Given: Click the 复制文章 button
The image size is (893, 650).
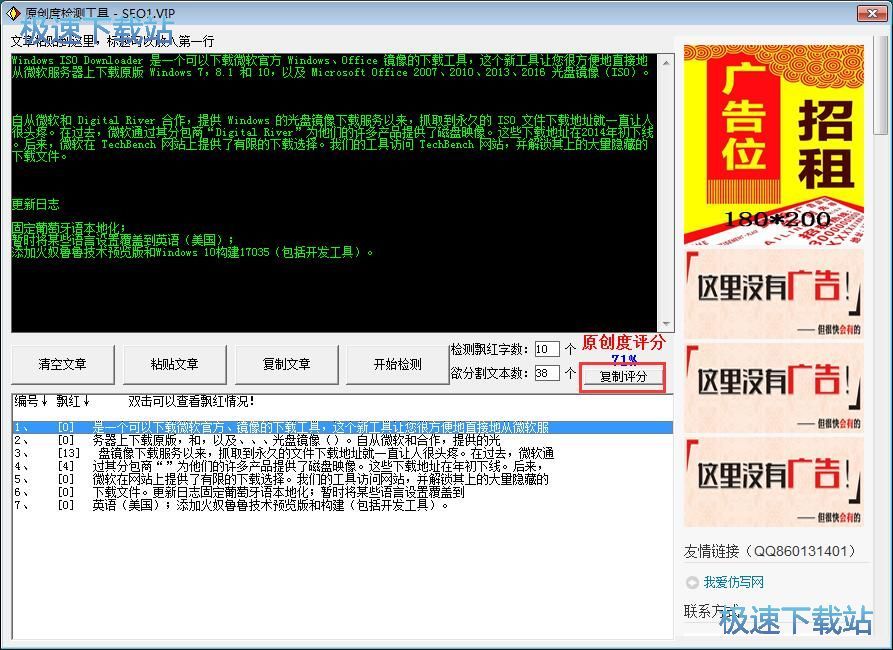Looking at the screenshot, I should click(x=286, y=365).
